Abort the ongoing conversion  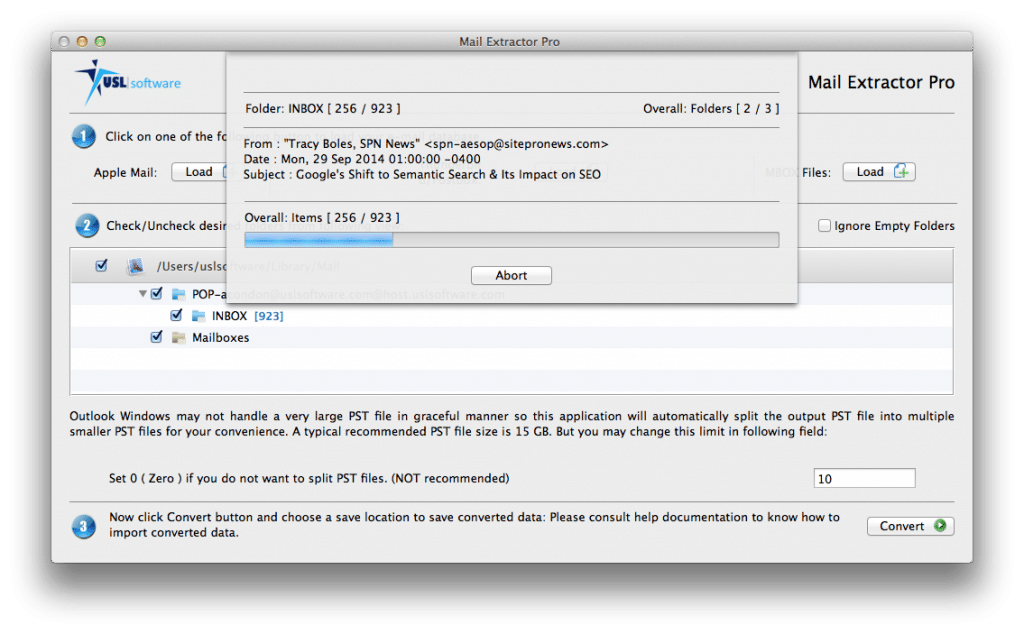pyautogui.click(x=511, y=275)
